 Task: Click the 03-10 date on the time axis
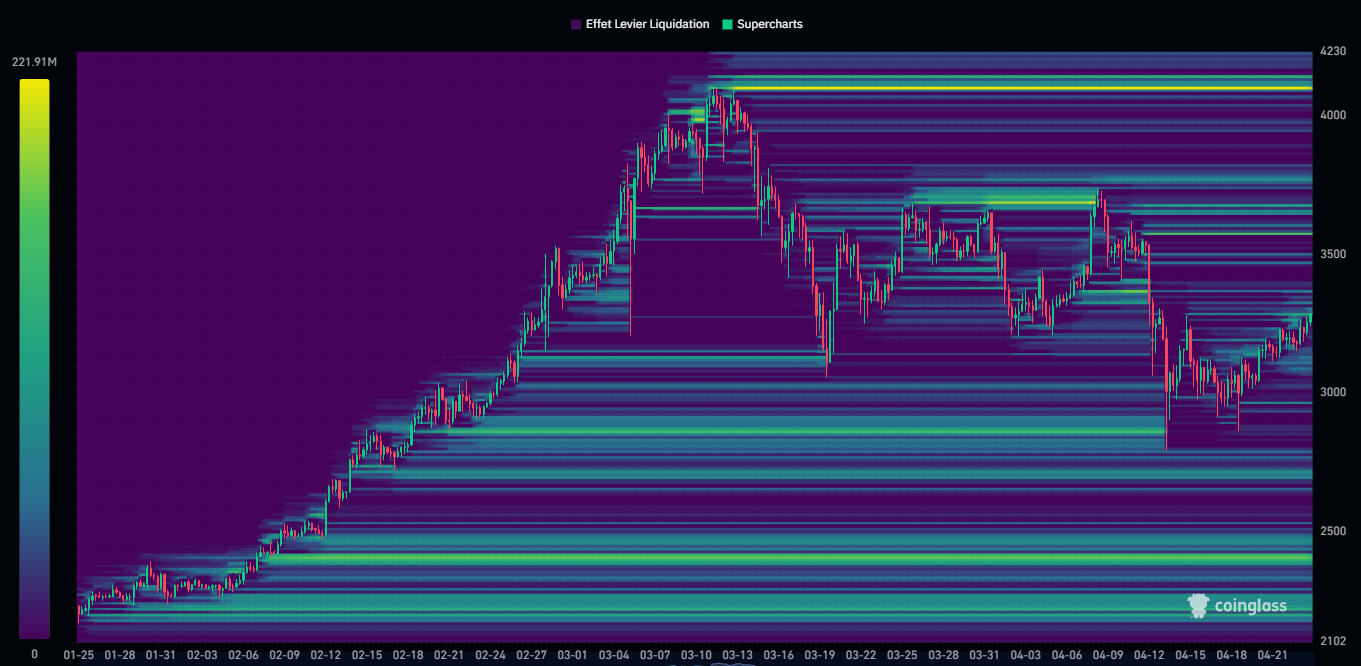[696, 655]
